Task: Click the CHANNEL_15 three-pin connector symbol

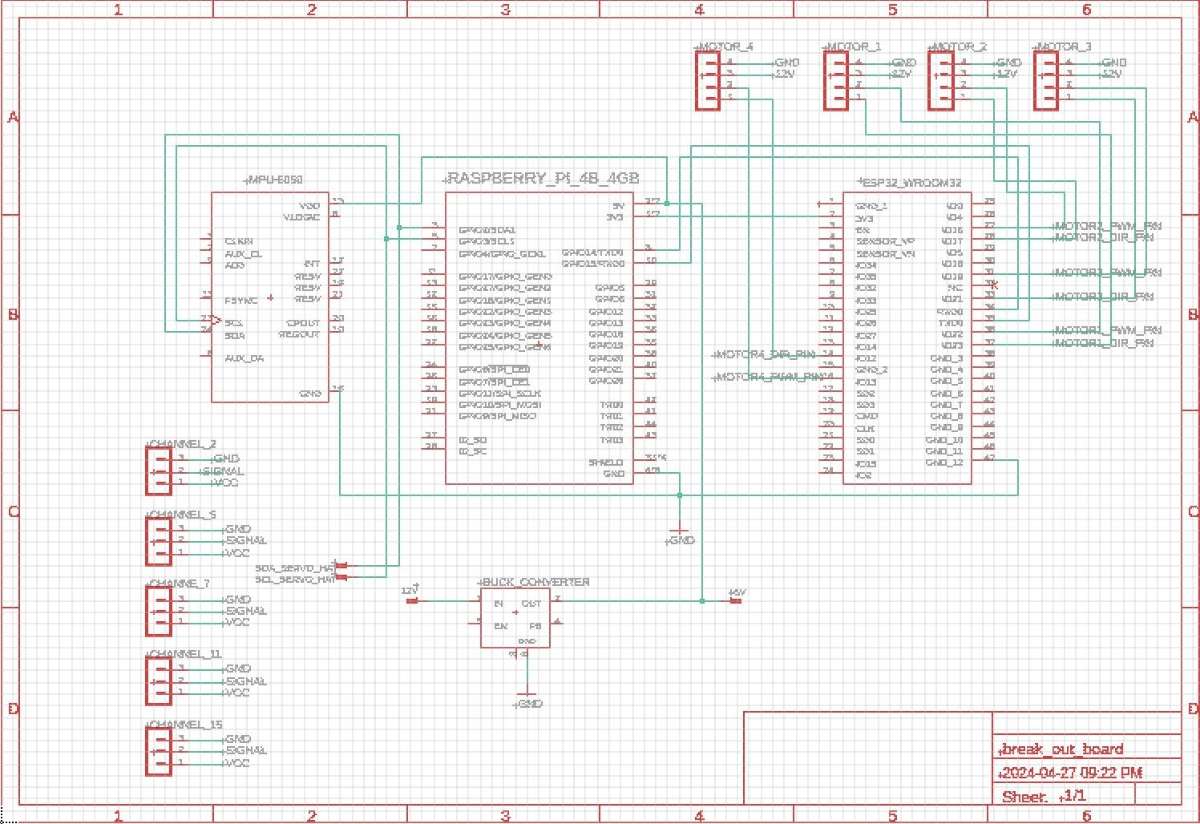Action: point(158,751)
